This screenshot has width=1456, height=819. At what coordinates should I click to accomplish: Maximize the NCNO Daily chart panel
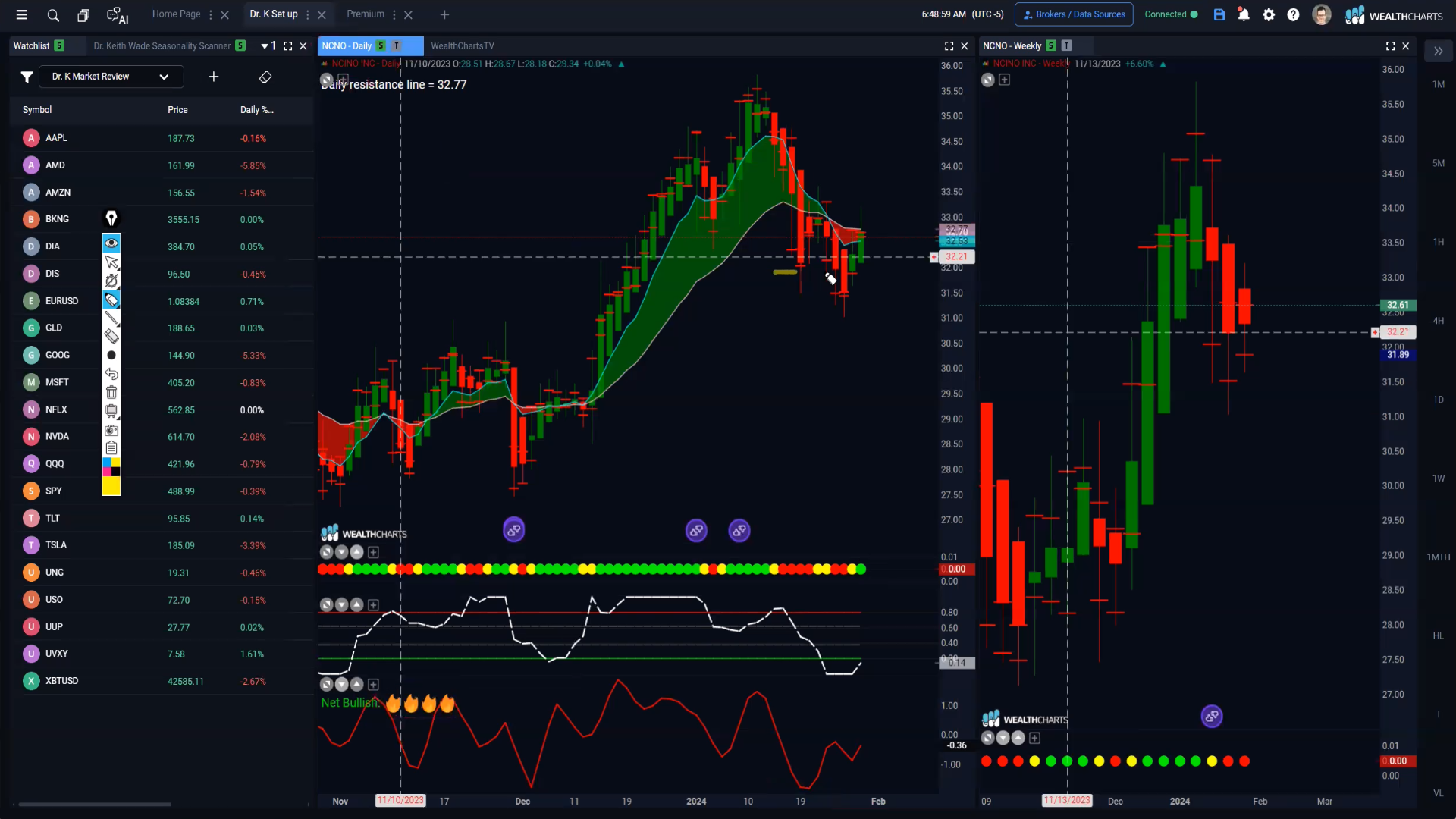point(949,45)
